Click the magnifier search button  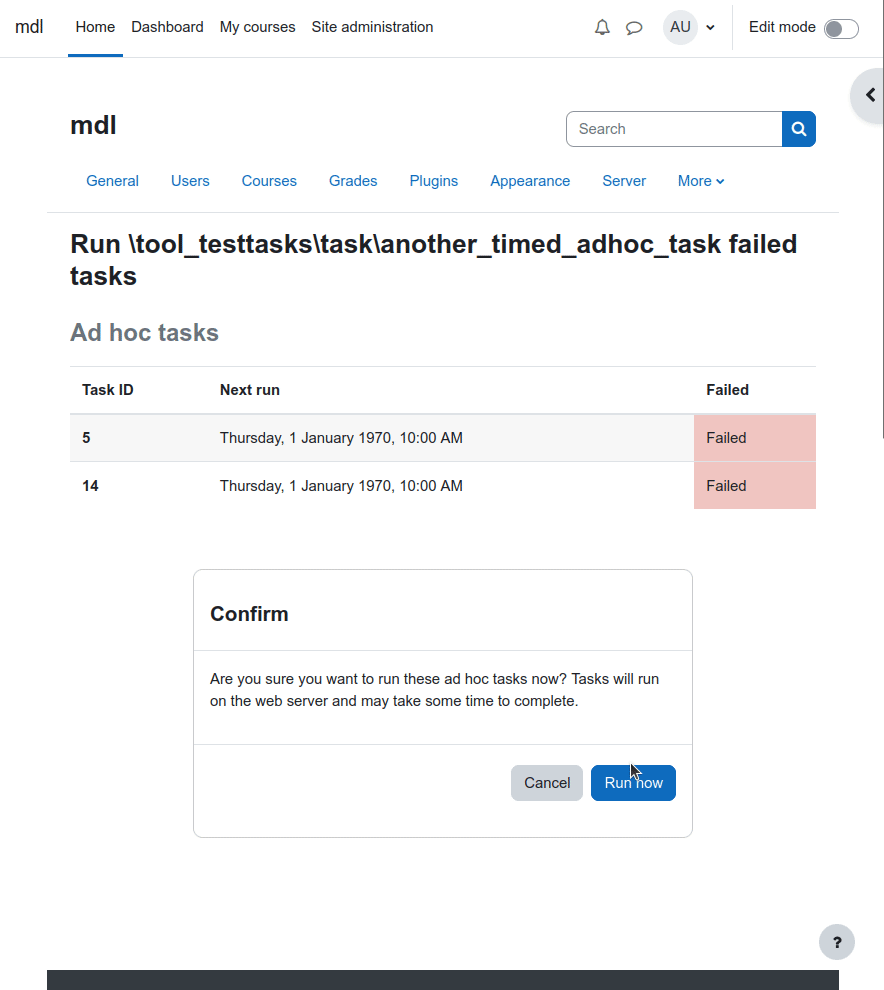(799, 129)
